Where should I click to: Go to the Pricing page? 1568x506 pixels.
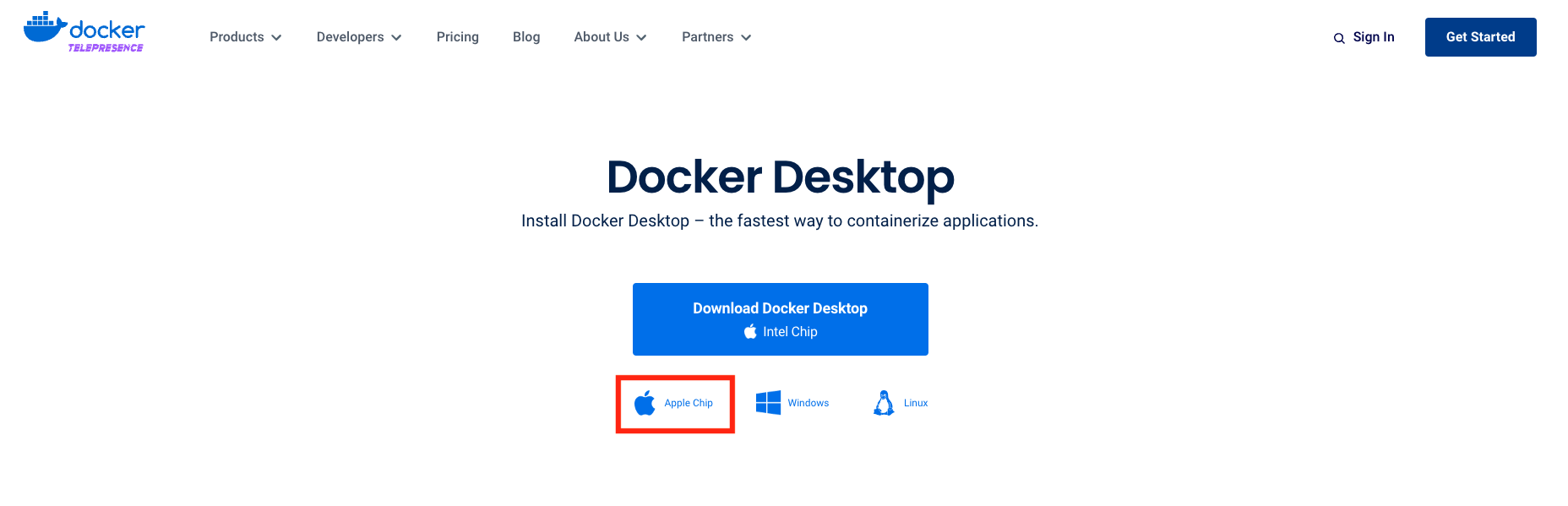click(x=458, y=37)
